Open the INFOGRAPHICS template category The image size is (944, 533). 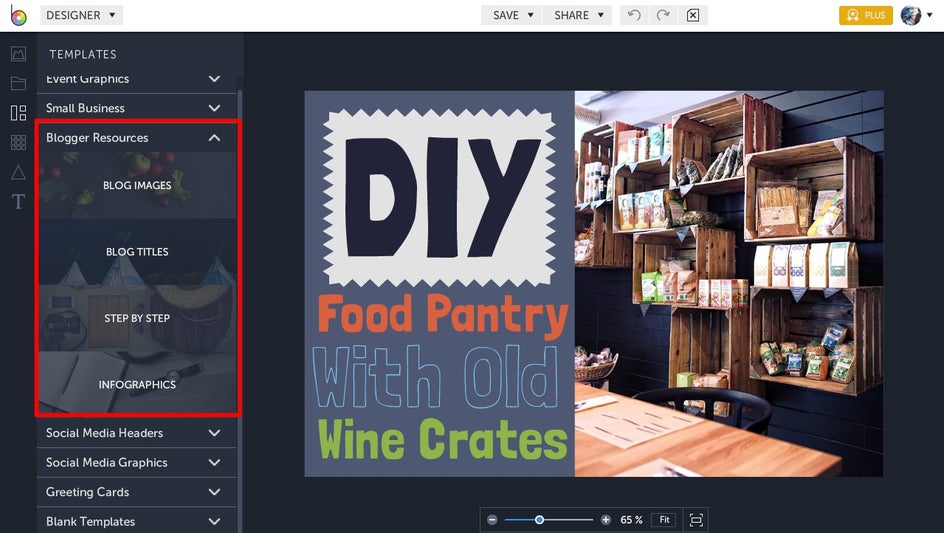[137, 384]
